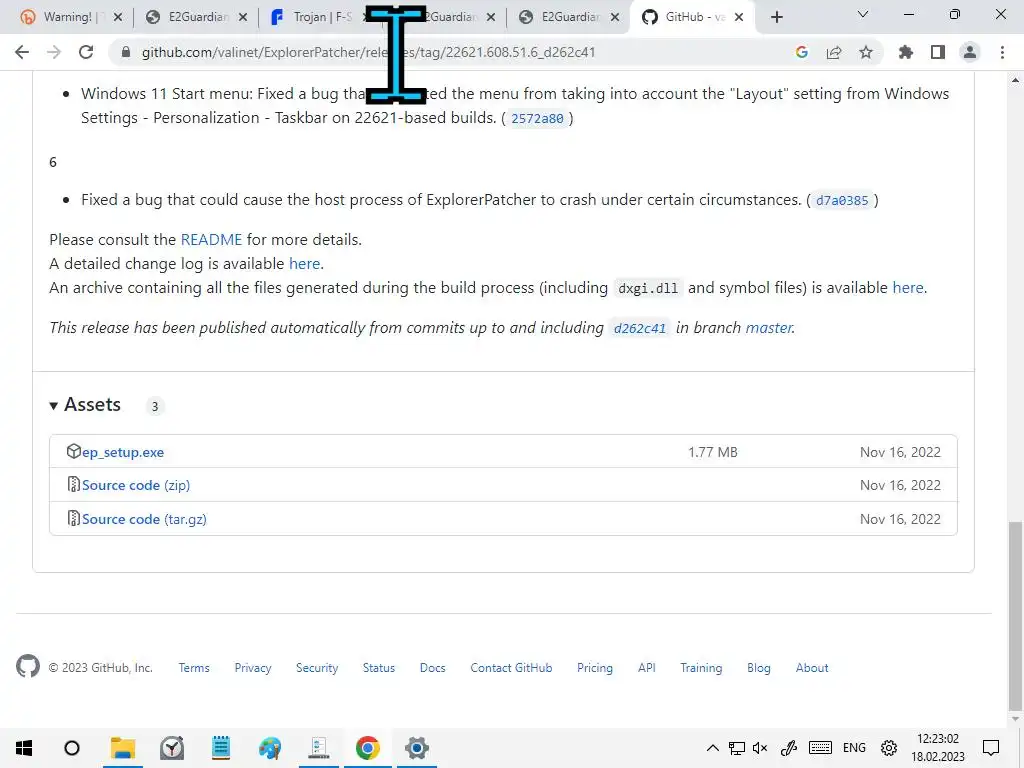The width and height of the screenshot is (1024, 768).
Task: Open footer Pricing link
Action: (x=595, y=668)
